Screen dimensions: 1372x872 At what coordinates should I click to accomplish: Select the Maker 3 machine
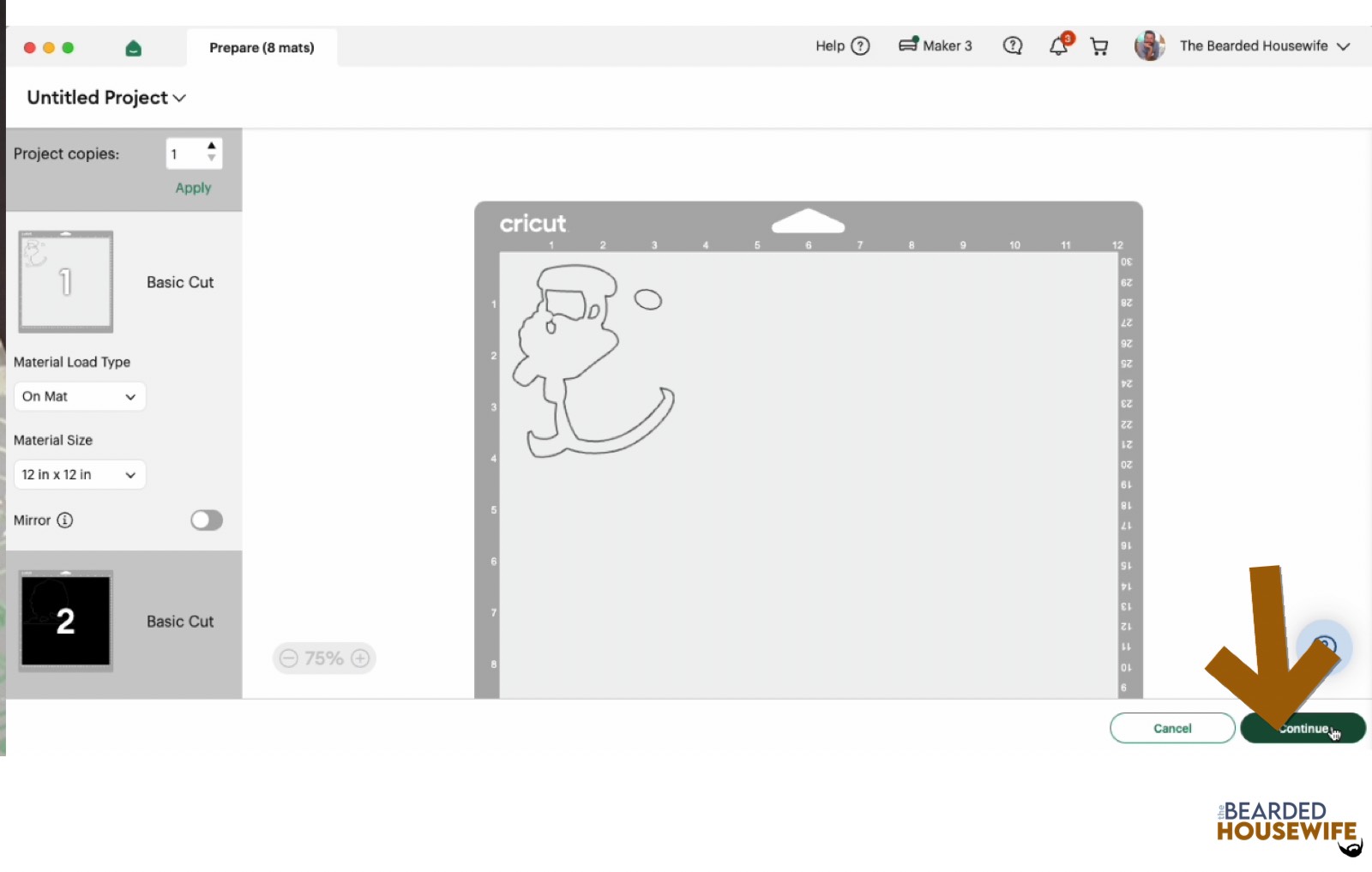tap(935, 45)
